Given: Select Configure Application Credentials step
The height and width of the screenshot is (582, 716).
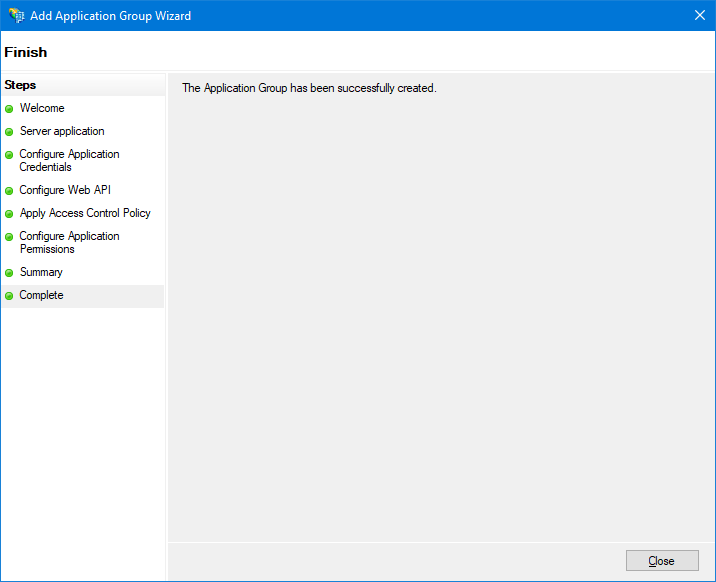Looking at the screenshot, I should click(69, 160).
